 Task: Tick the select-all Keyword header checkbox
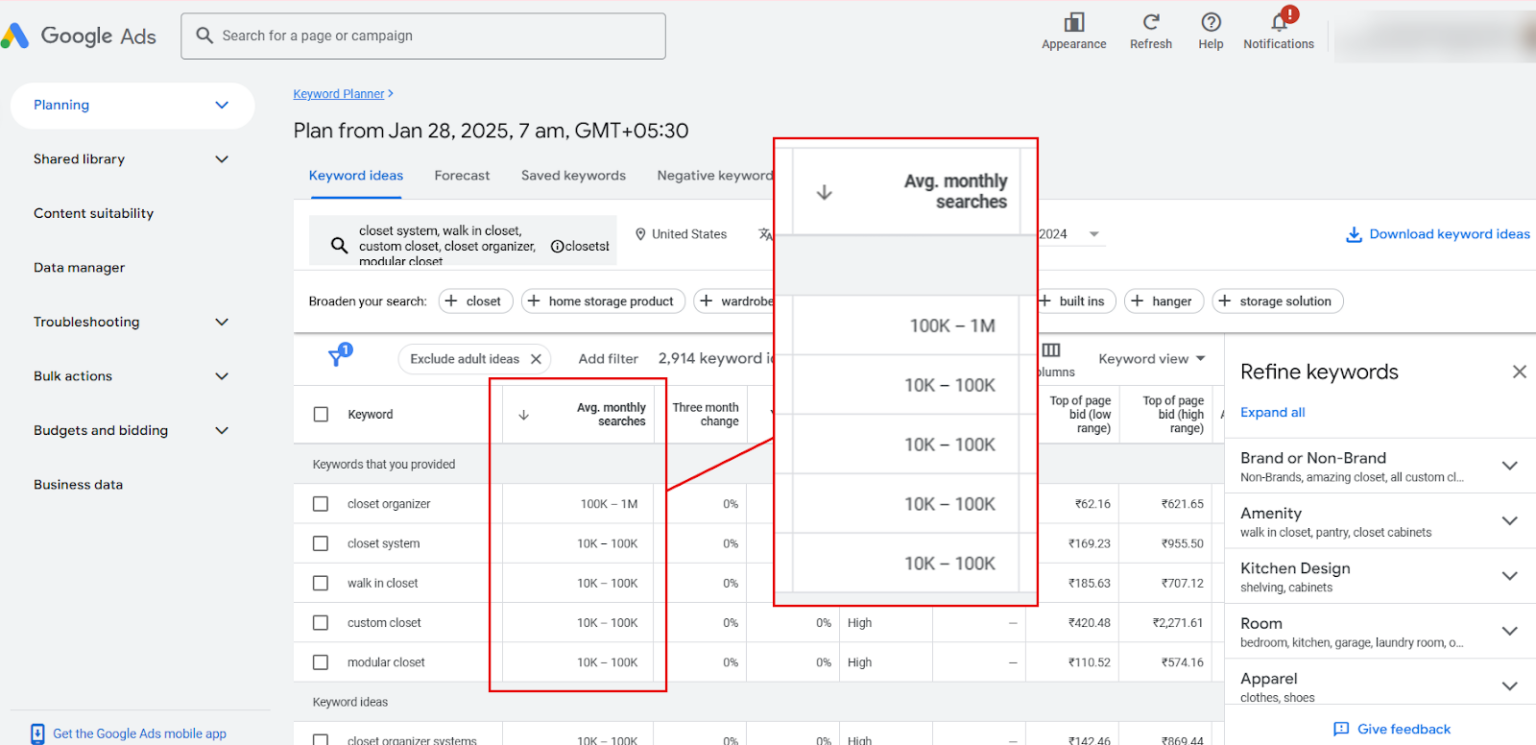321,414
